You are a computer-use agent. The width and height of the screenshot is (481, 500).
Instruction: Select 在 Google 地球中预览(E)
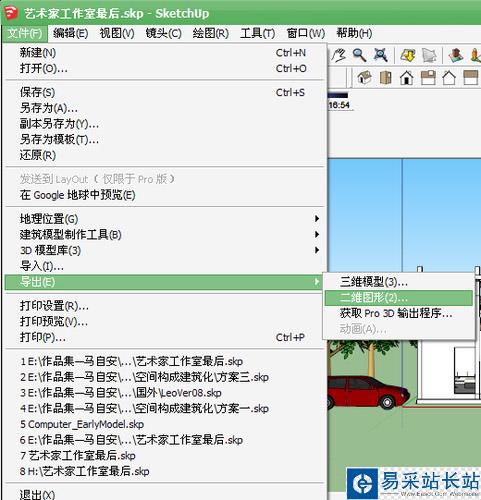point(164,195)
